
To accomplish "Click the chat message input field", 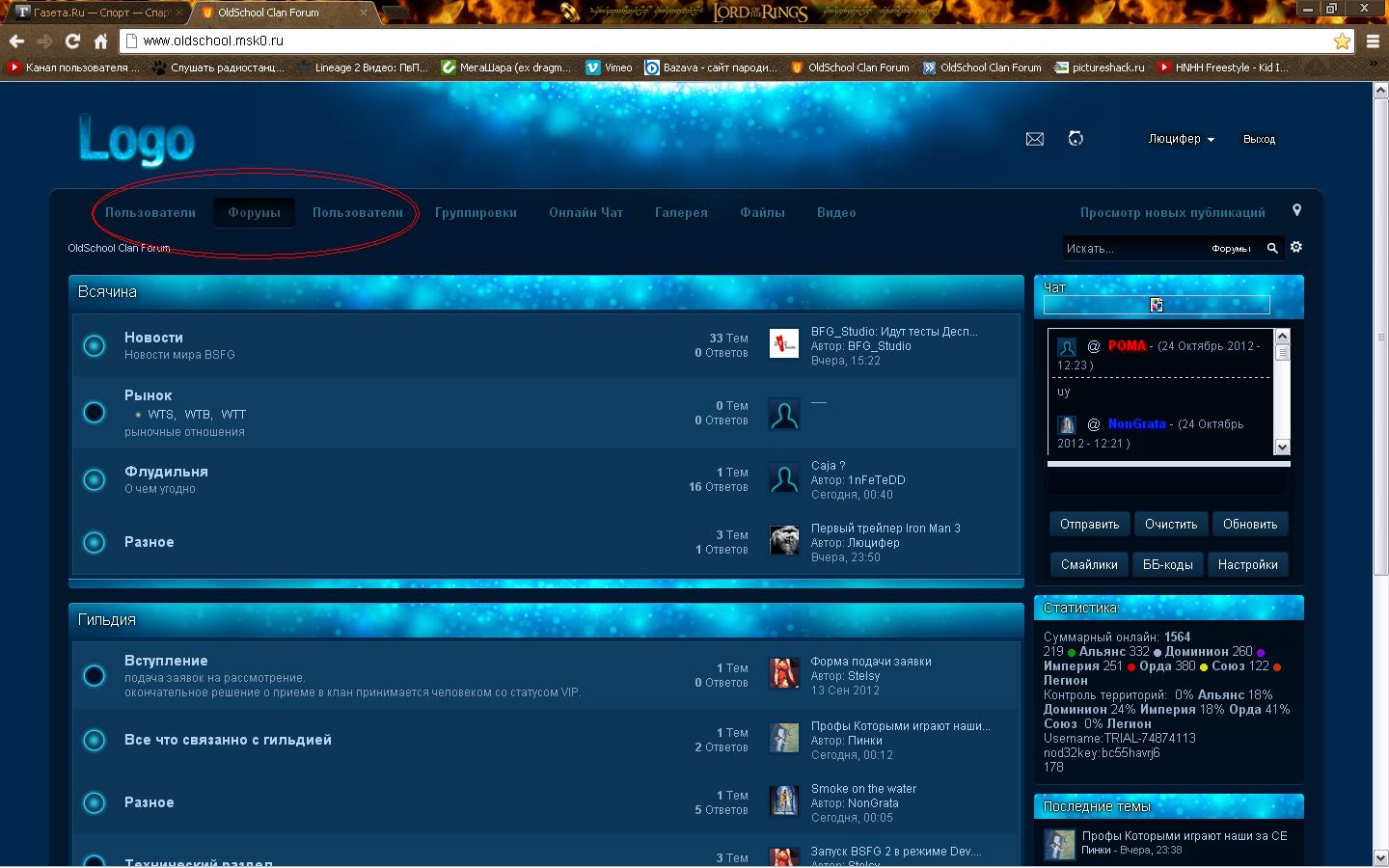I will pos(1168,483).
